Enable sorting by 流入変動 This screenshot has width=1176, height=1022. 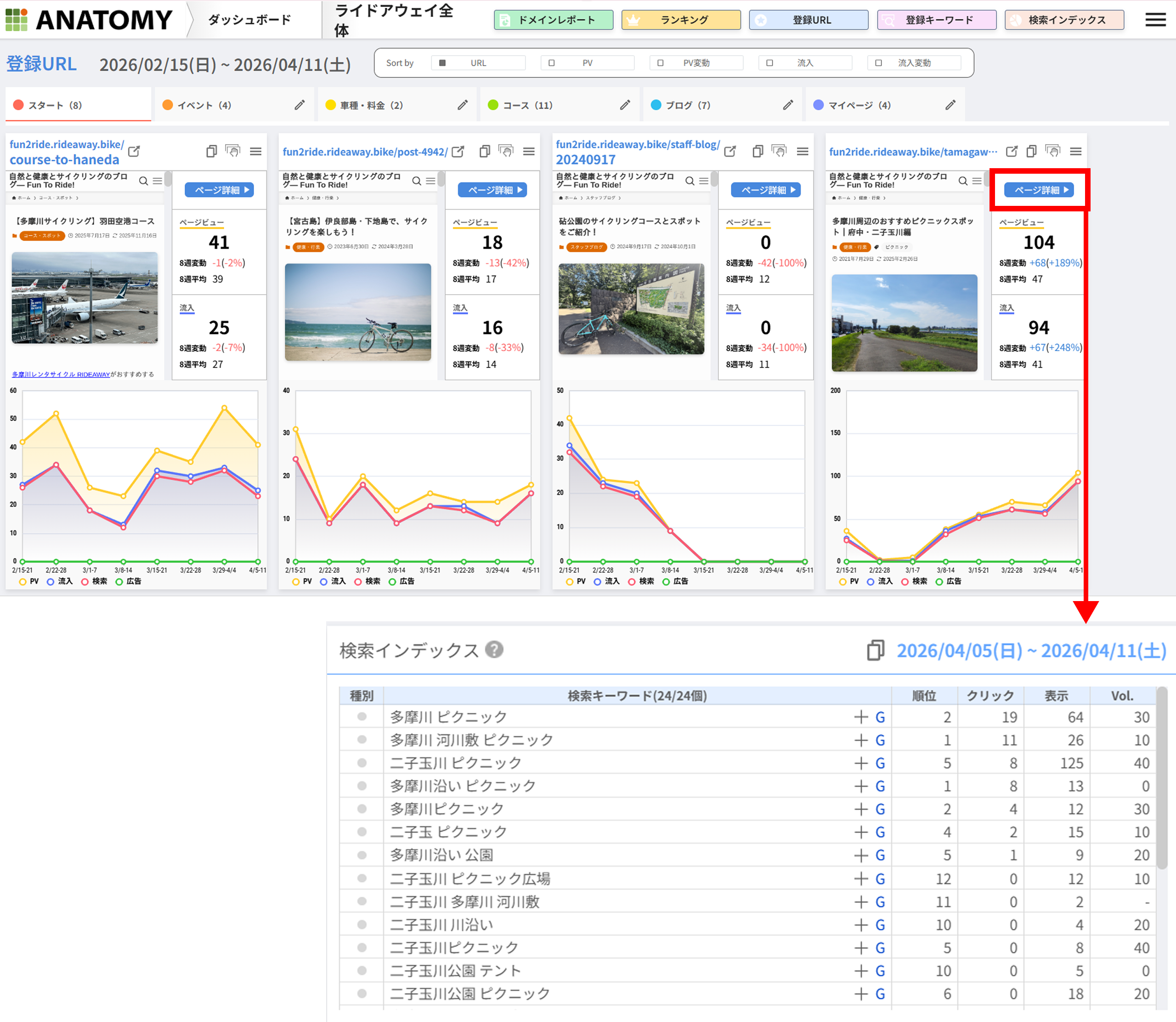(x=878, y=63)
